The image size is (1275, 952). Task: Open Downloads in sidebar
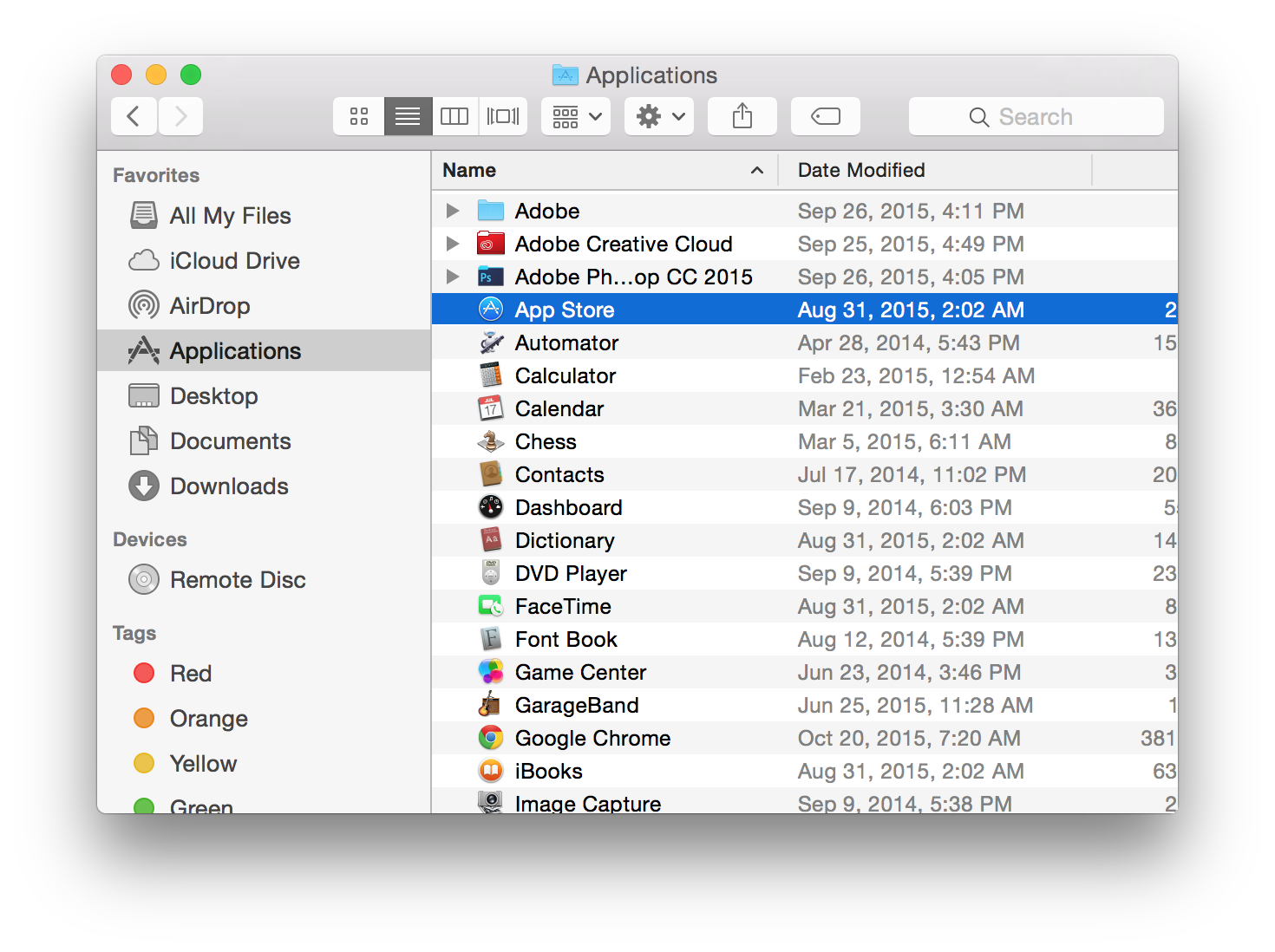pyautogui.click(x=264, y=486)
